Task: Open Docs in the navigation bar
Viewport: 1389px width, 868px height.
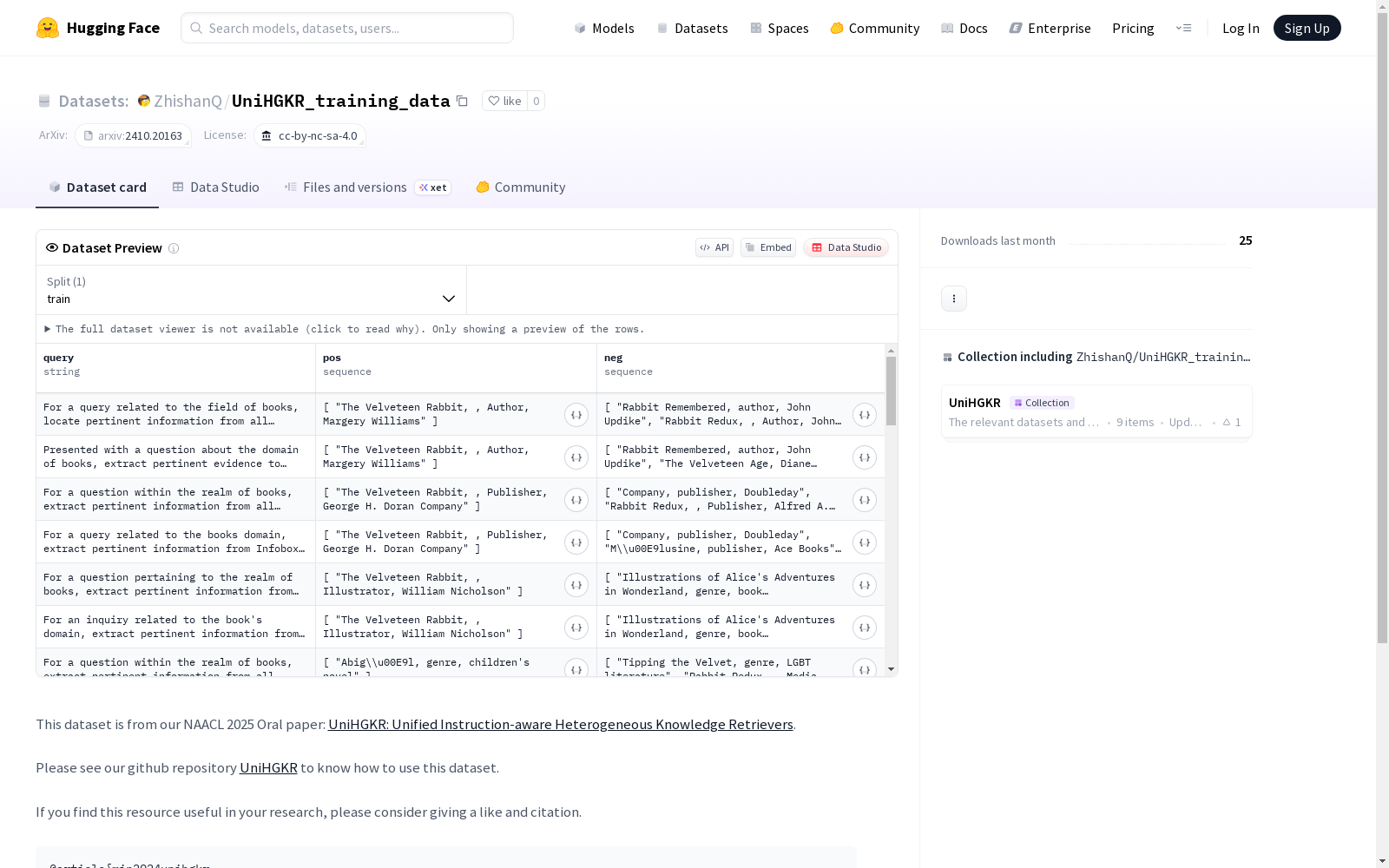Action: point(964,28)
